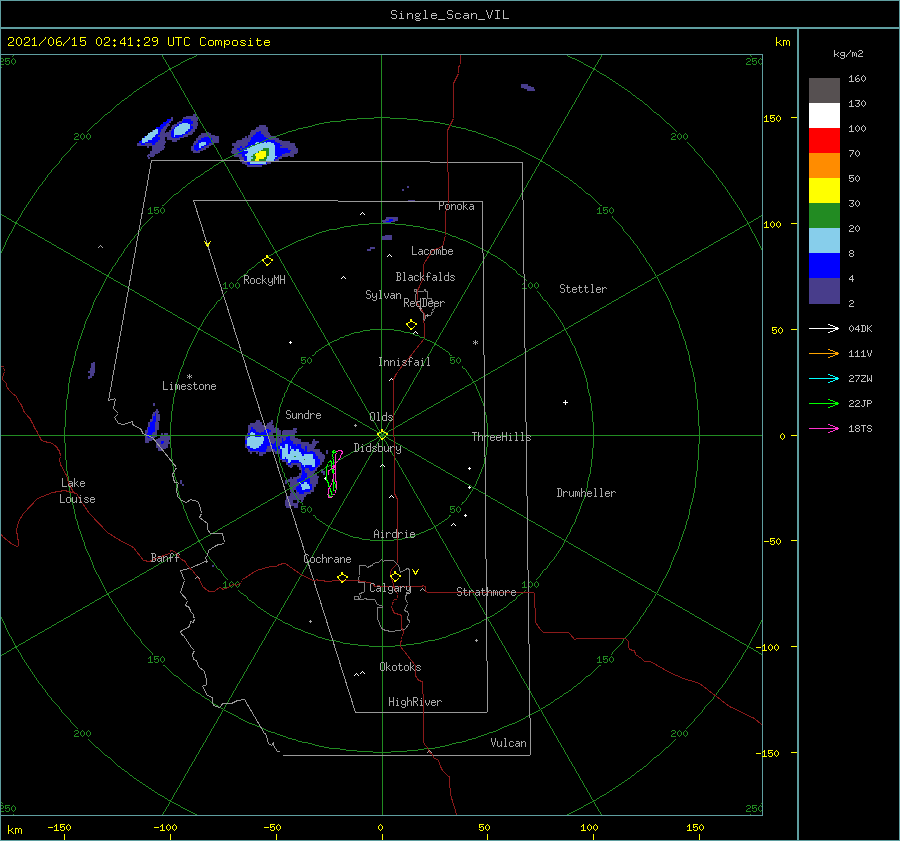Screen dimensions: 900x841
Task: Click the asterisk marker above Limestone
Action: pyautogui.click(x=189, y=377)
